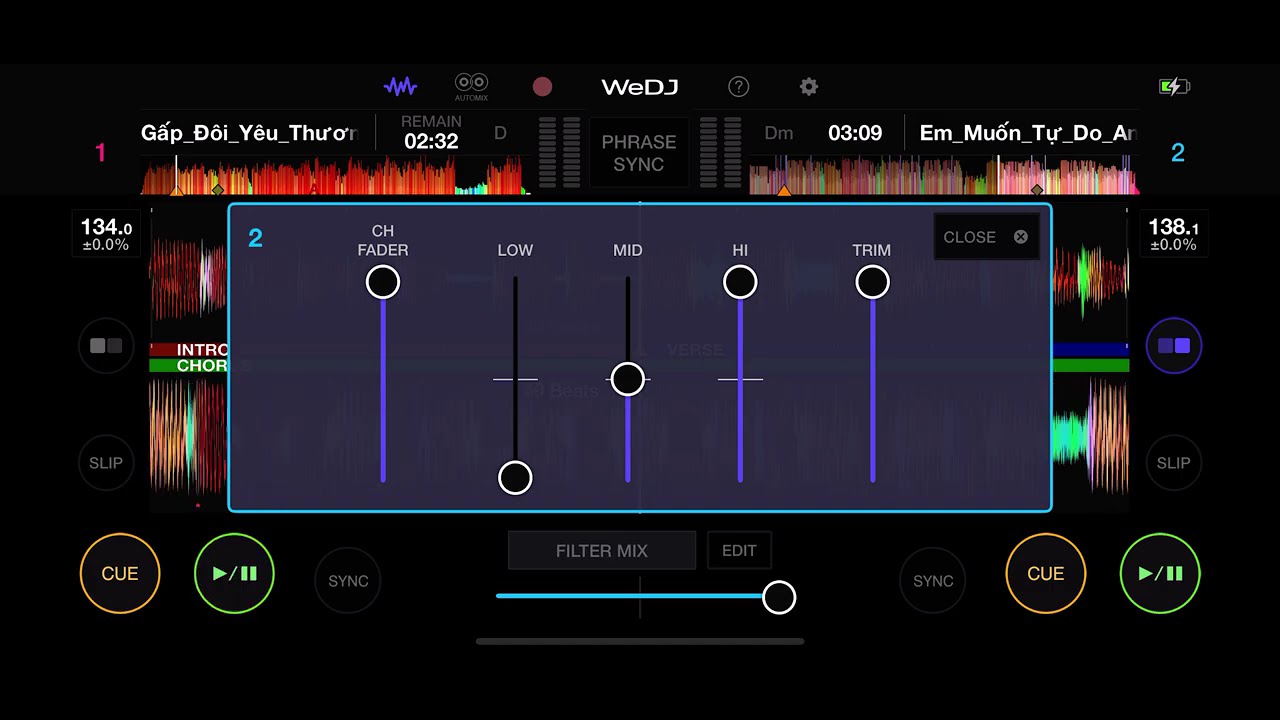Play or pause deck 2
Viewport: 1280px width, 720px height.
(1160, 573)
